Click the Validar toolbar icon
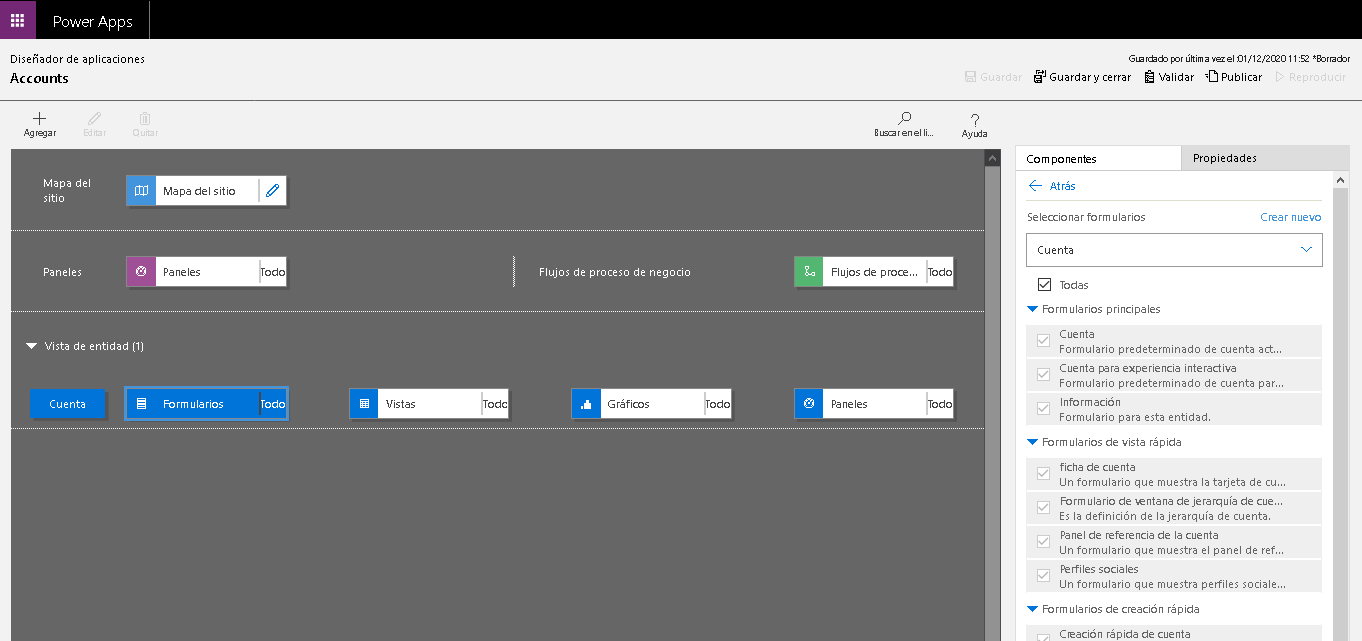This screenshot has width=1362, height=641. click(x=1150, y=77)
